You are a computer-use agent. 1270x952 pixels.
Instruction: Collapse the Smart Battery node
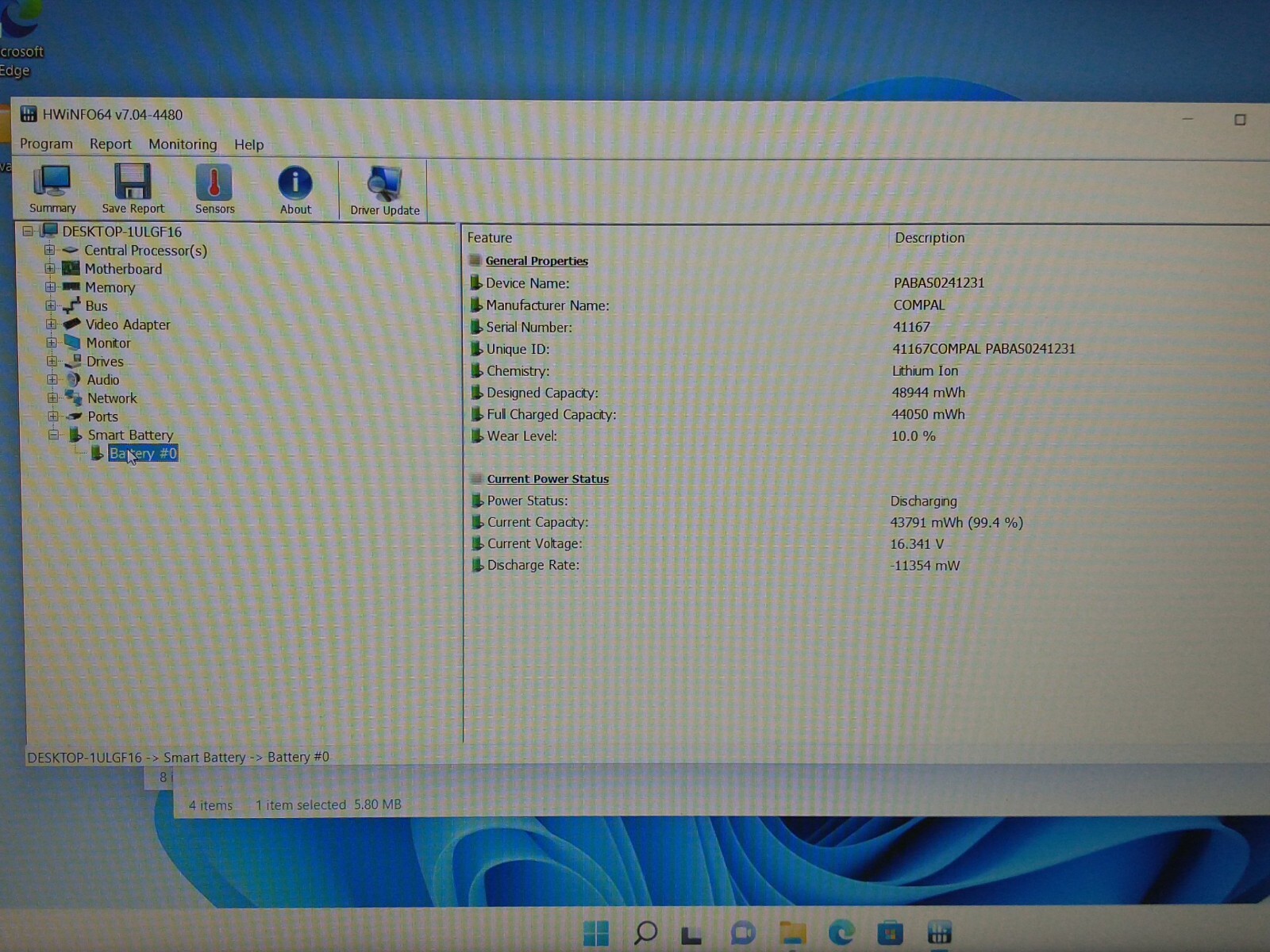pyautogui.click(x=53, y=435)
